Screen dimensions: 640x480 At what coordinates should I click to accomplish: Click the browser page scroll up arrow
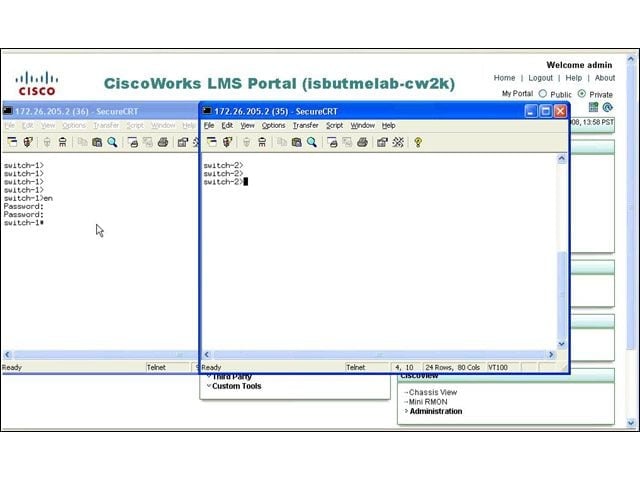coord(631,59)
